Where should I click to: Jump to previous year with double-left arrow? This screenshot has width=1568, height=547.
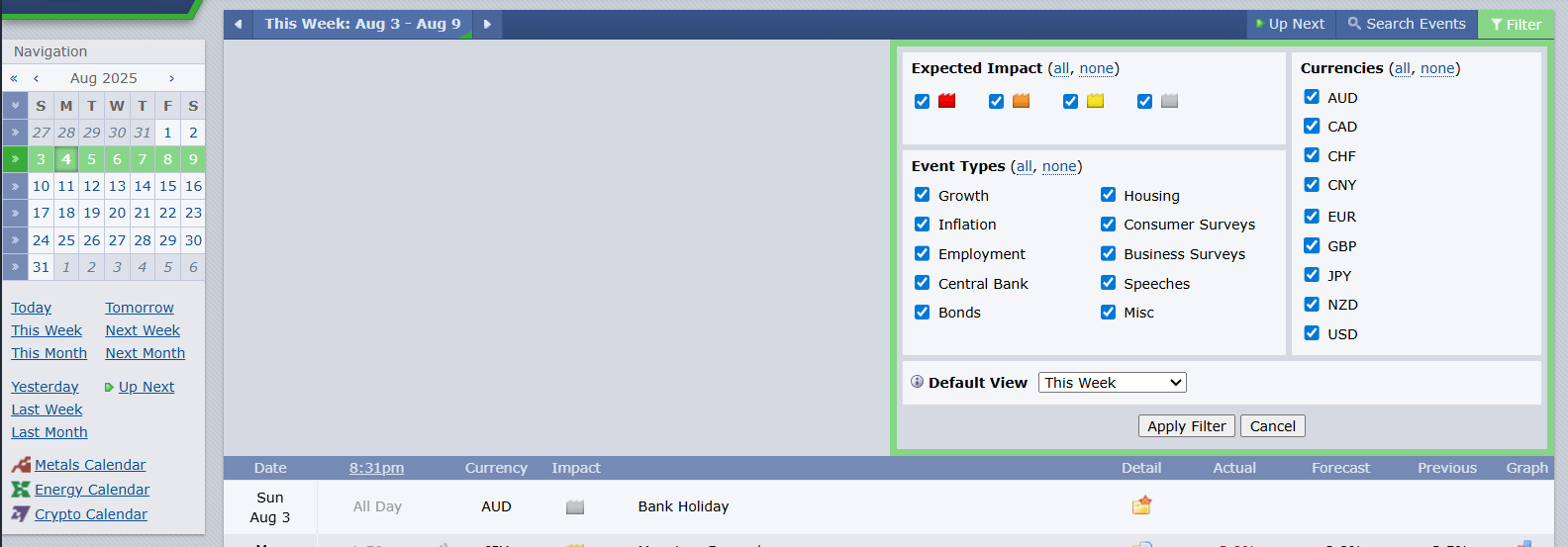click(14, 78)
